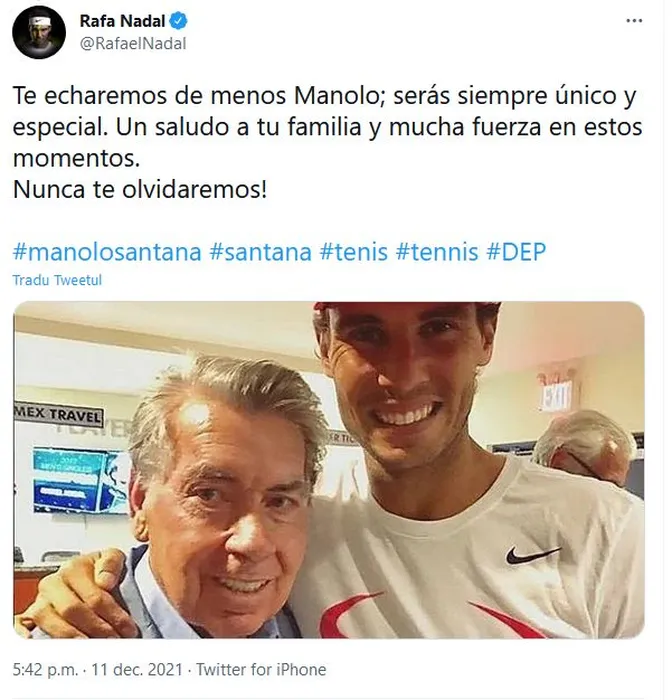The height and width of the screenshot is (700, 672).
Task: Open the #manolosantana hashtag
Action: (107, 252)
